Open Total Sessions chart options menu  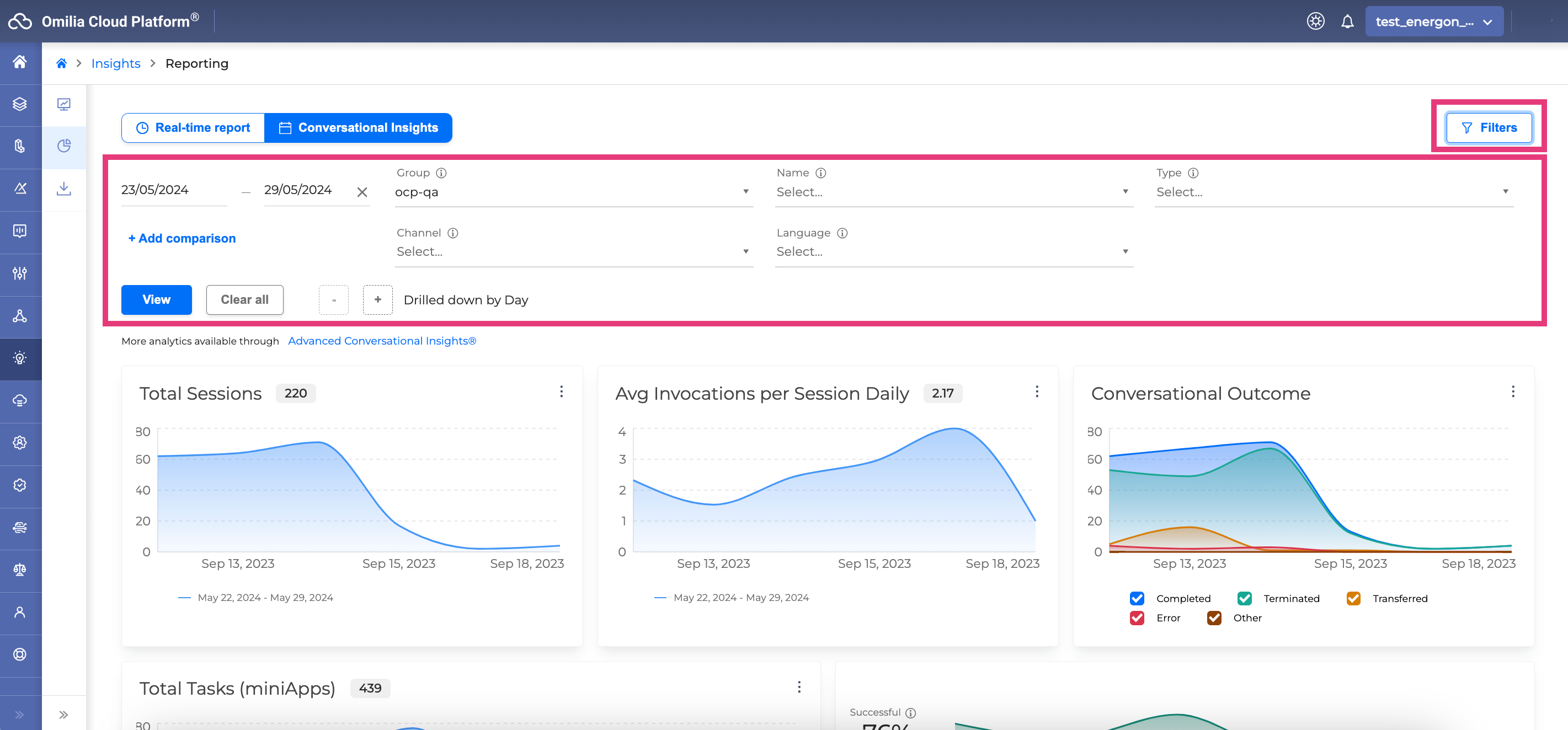[561, 392]
